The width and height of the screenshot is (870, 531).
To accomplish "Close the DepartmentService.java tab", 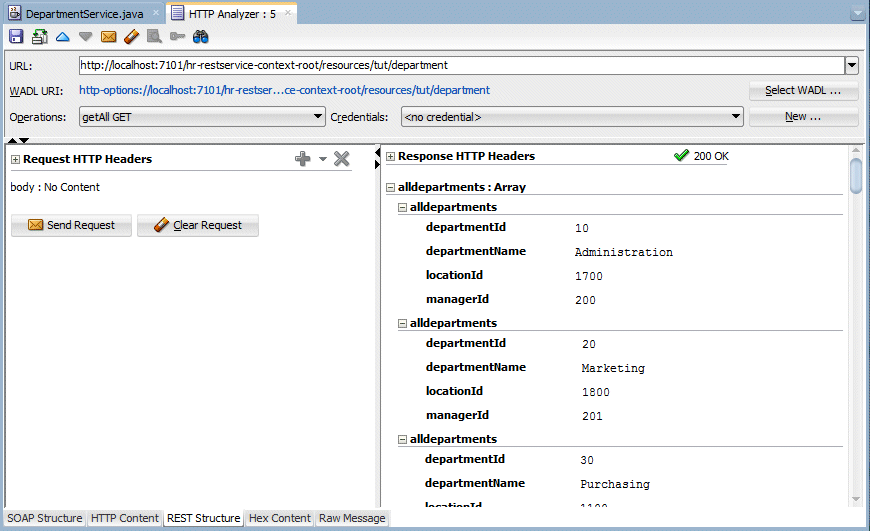I will (156, 12).
